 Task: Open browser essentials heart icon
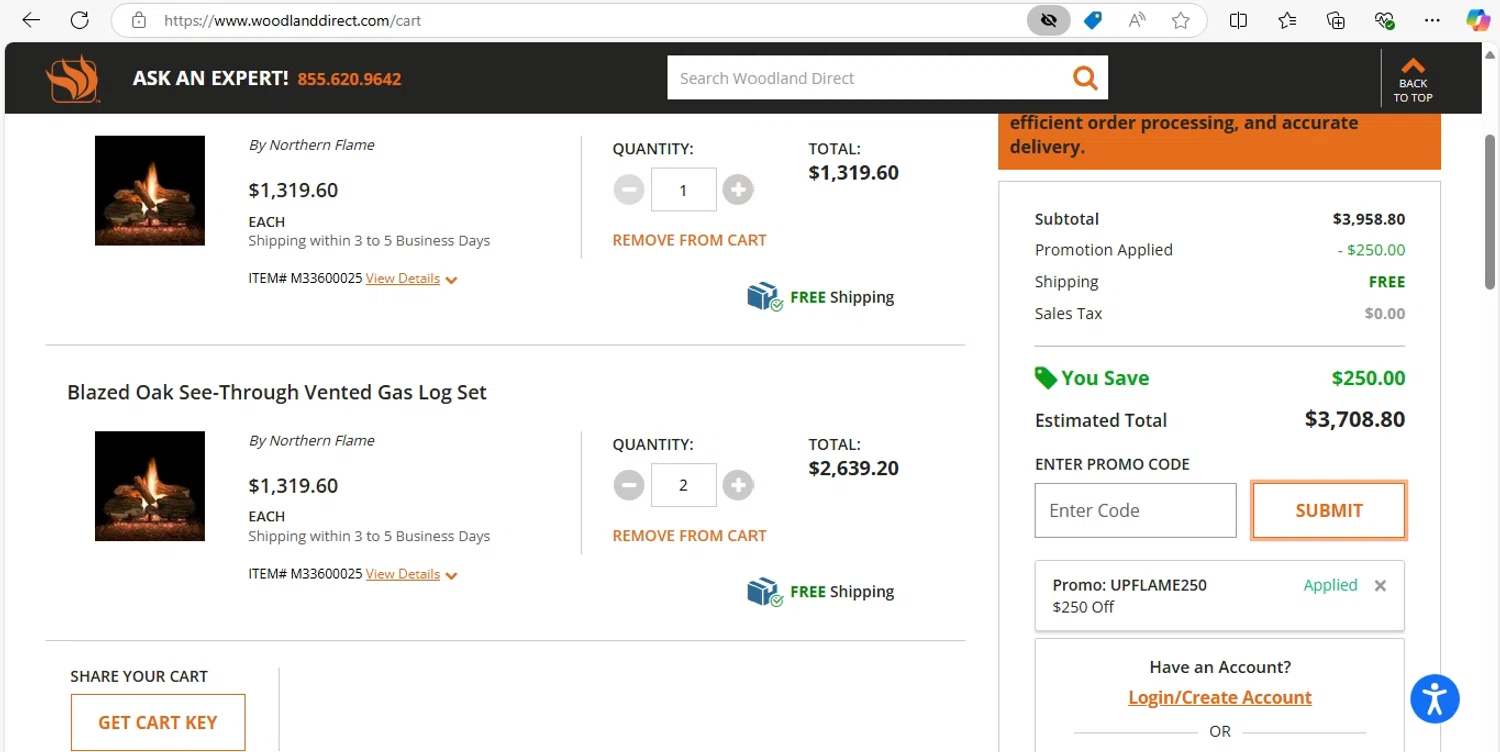click(x=1385, y=20)
